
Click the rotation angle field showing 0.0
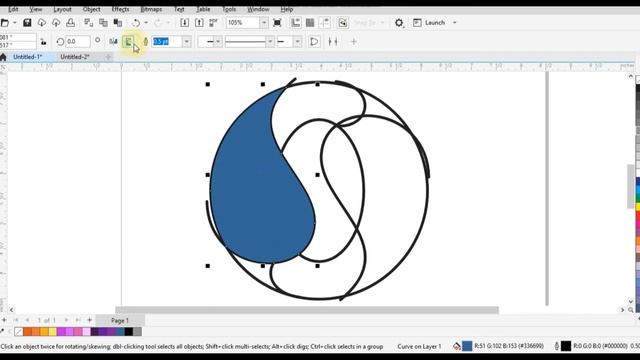pyautogui.click(x=78, y=42)
